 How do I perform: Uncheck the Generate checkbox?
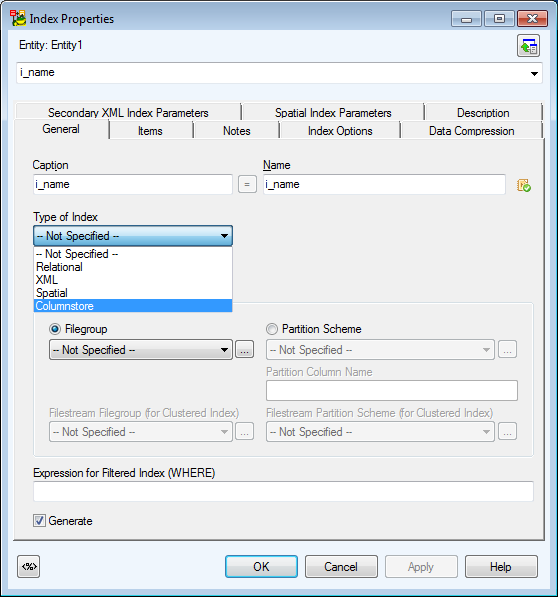pyautogui.click(x=39, y=520)
